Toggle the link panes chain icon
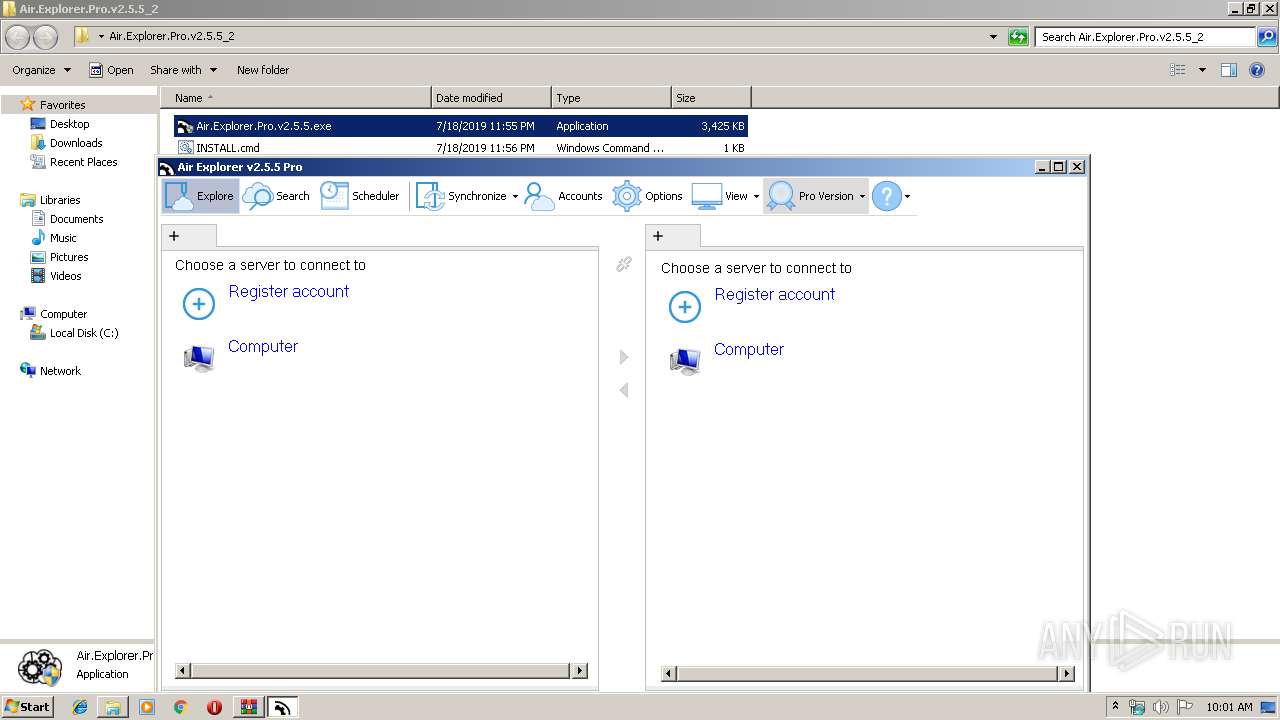This screenshot has width=1280, height=720. pyautogui.click(x=624, y=264)
